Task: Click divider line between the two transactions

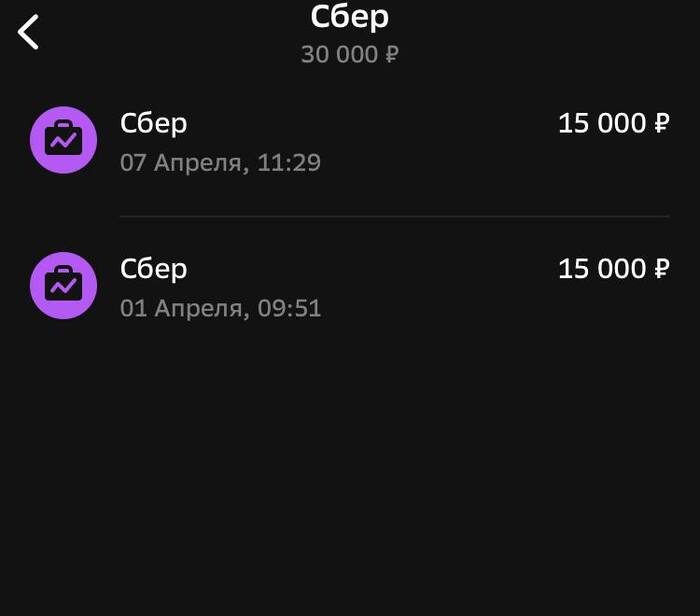Action: click(x=395, y=216)
